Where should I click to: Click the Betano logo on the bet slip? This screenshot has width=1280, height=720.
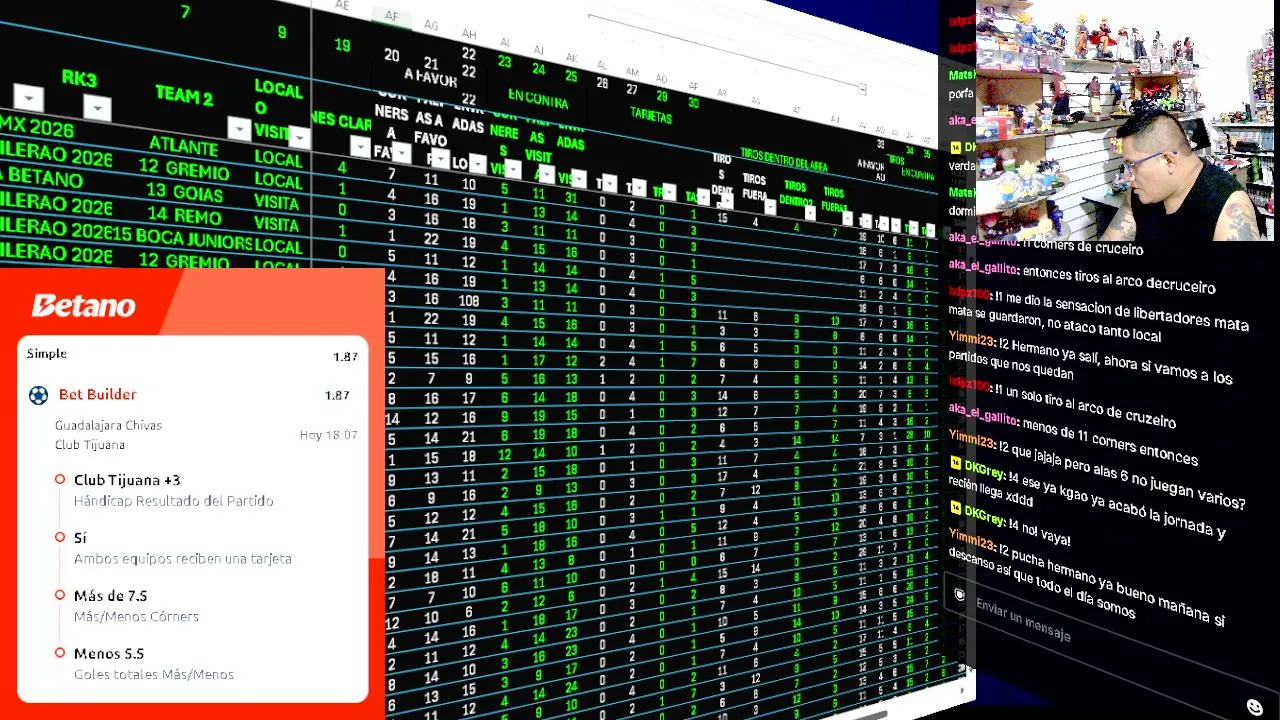(84, 305)
